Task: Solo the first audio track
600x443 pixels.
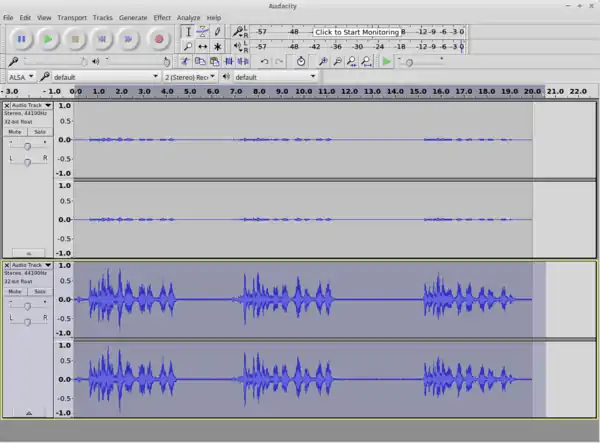Action: 40,131
